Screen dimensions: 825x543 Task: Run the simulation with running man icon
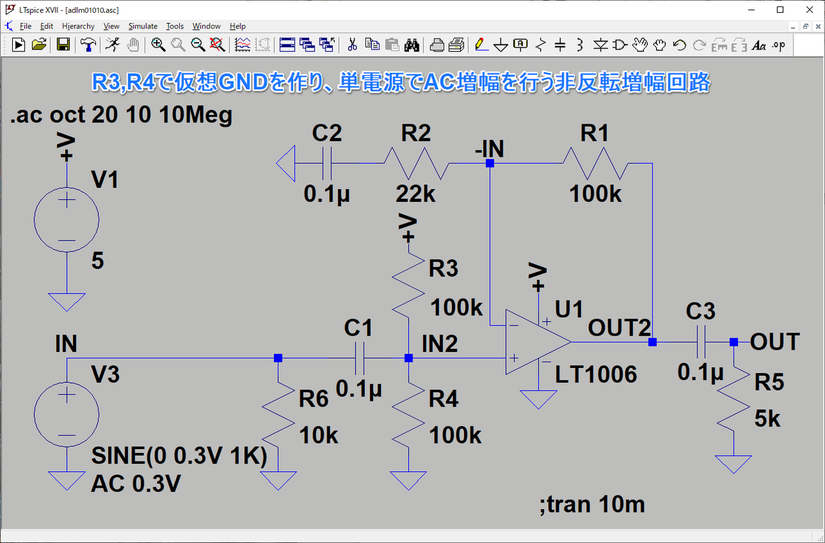pos(113,45)
